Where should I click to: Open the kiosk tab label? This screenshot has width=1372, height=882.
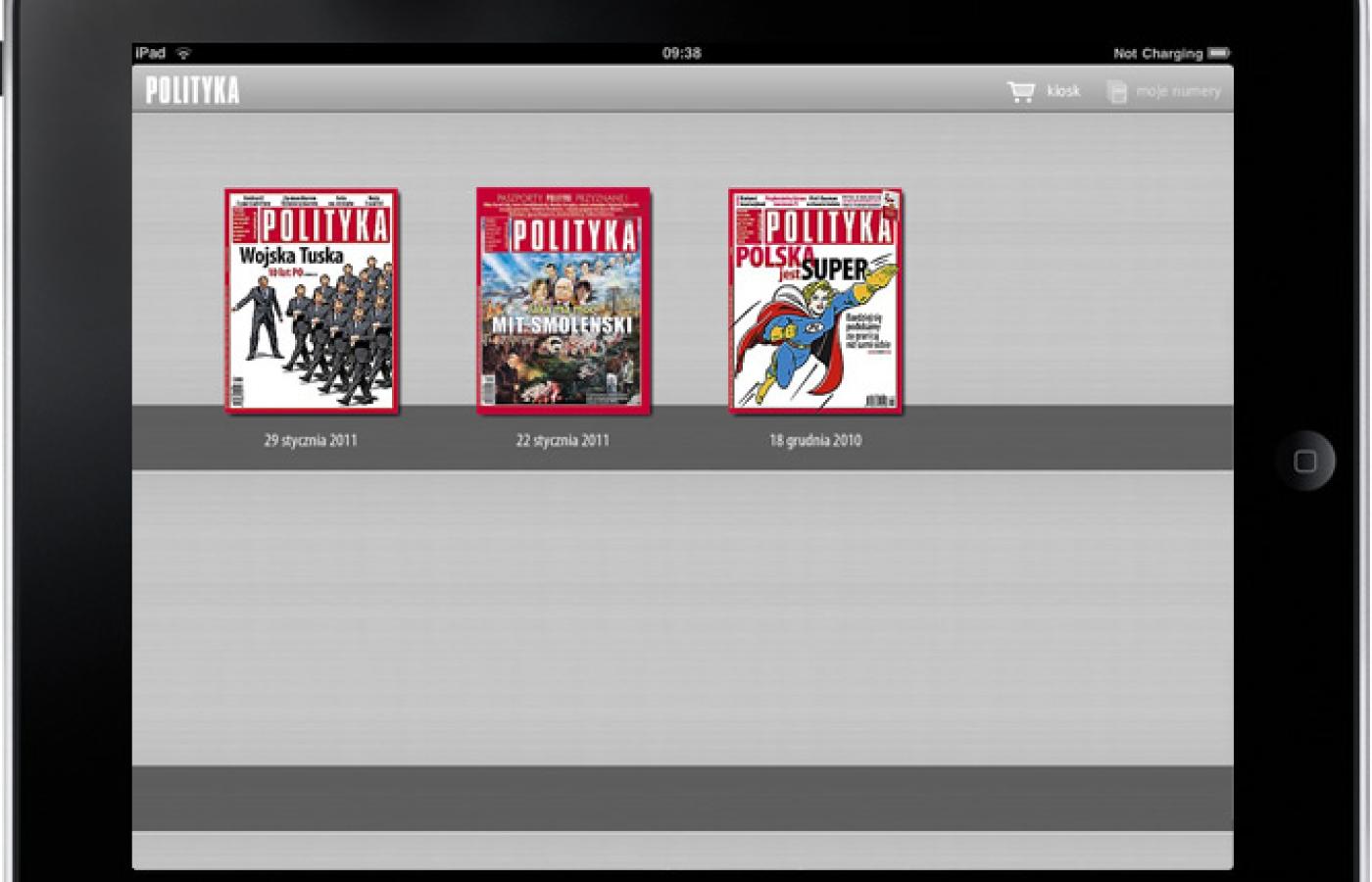pos(1063,92)
